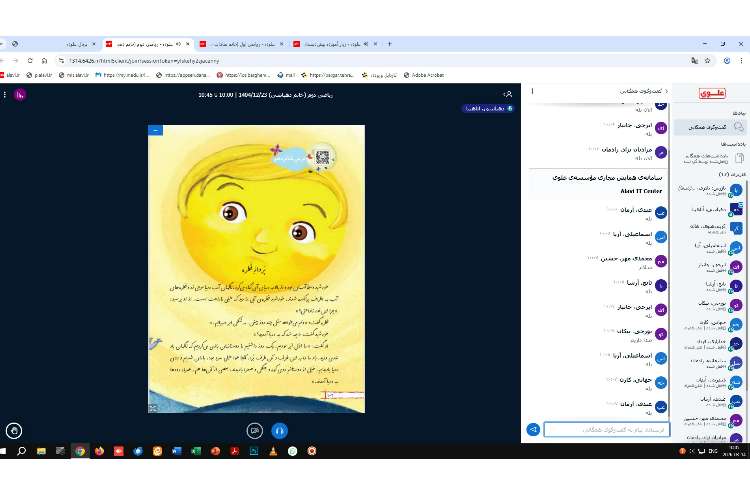
Task: Go to the browser home page
Action: point(44,61)
